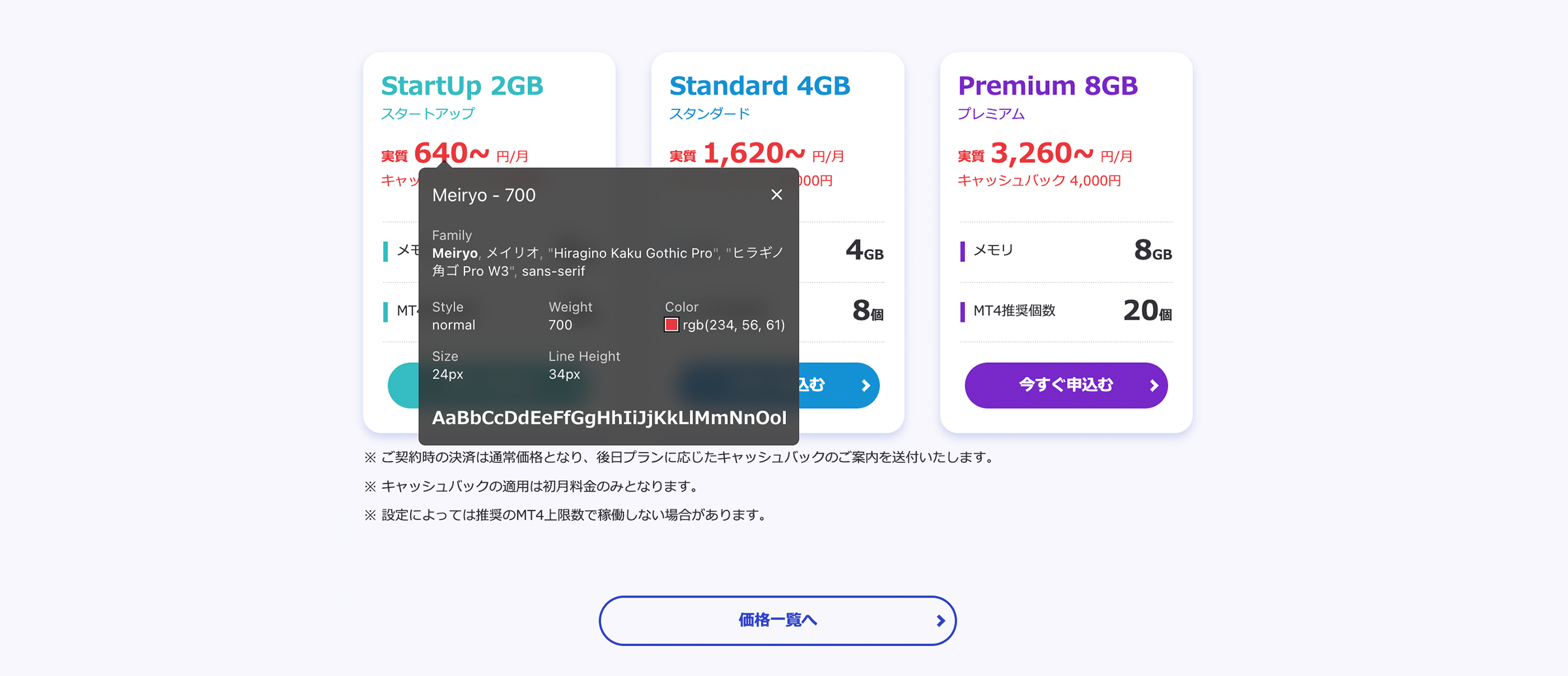Click the chevron icon in 価格一覧へ button
The height and width of the screenshot is (676, 1568).
(940, 620)
